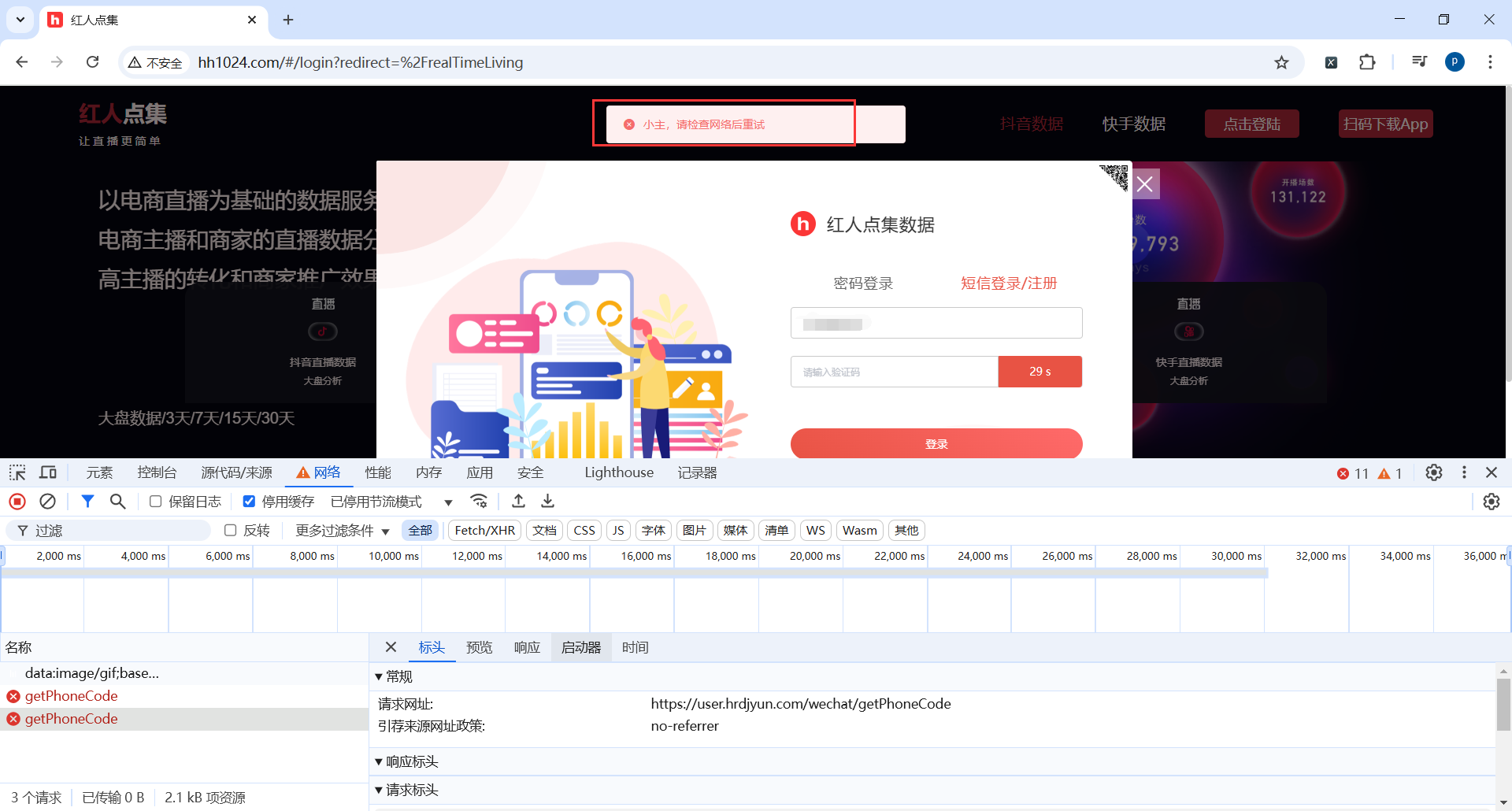Expand the 请求标头 section
This screenshot has height=811, width=1512.
click(x=406, y=790)
